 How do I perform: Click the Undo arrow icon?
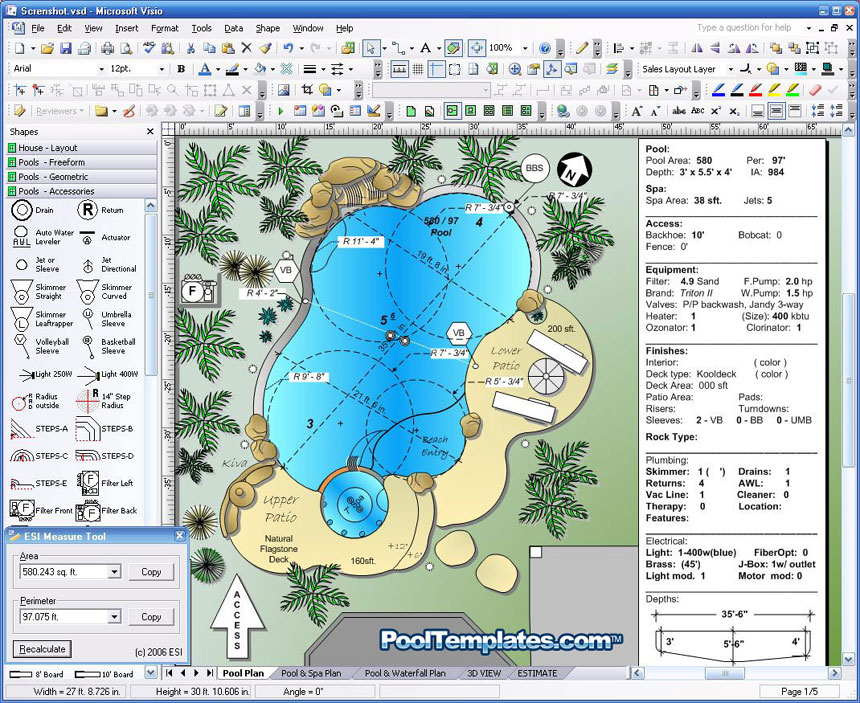(288, 49)
